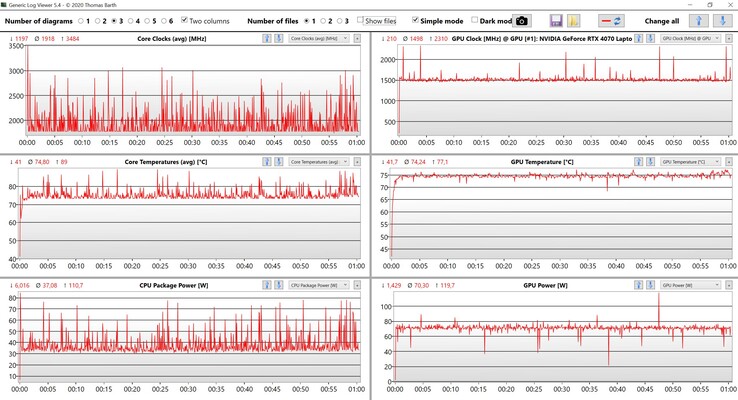The height and width of the screenshot is (400, 738).
Task: Click the yellow open file icon
Action: point(573,21)
